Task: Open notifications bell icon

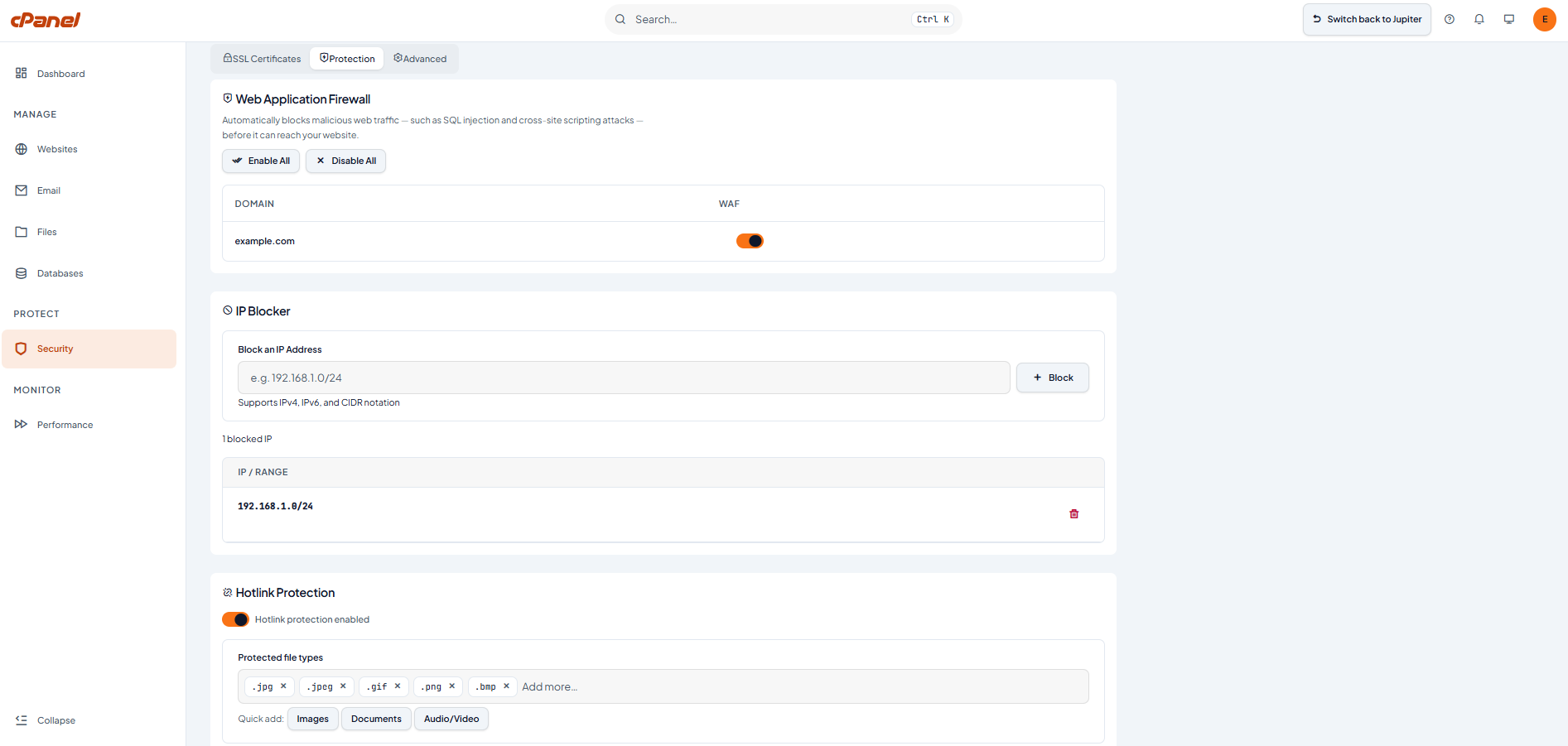Action: click(1479, 19)
